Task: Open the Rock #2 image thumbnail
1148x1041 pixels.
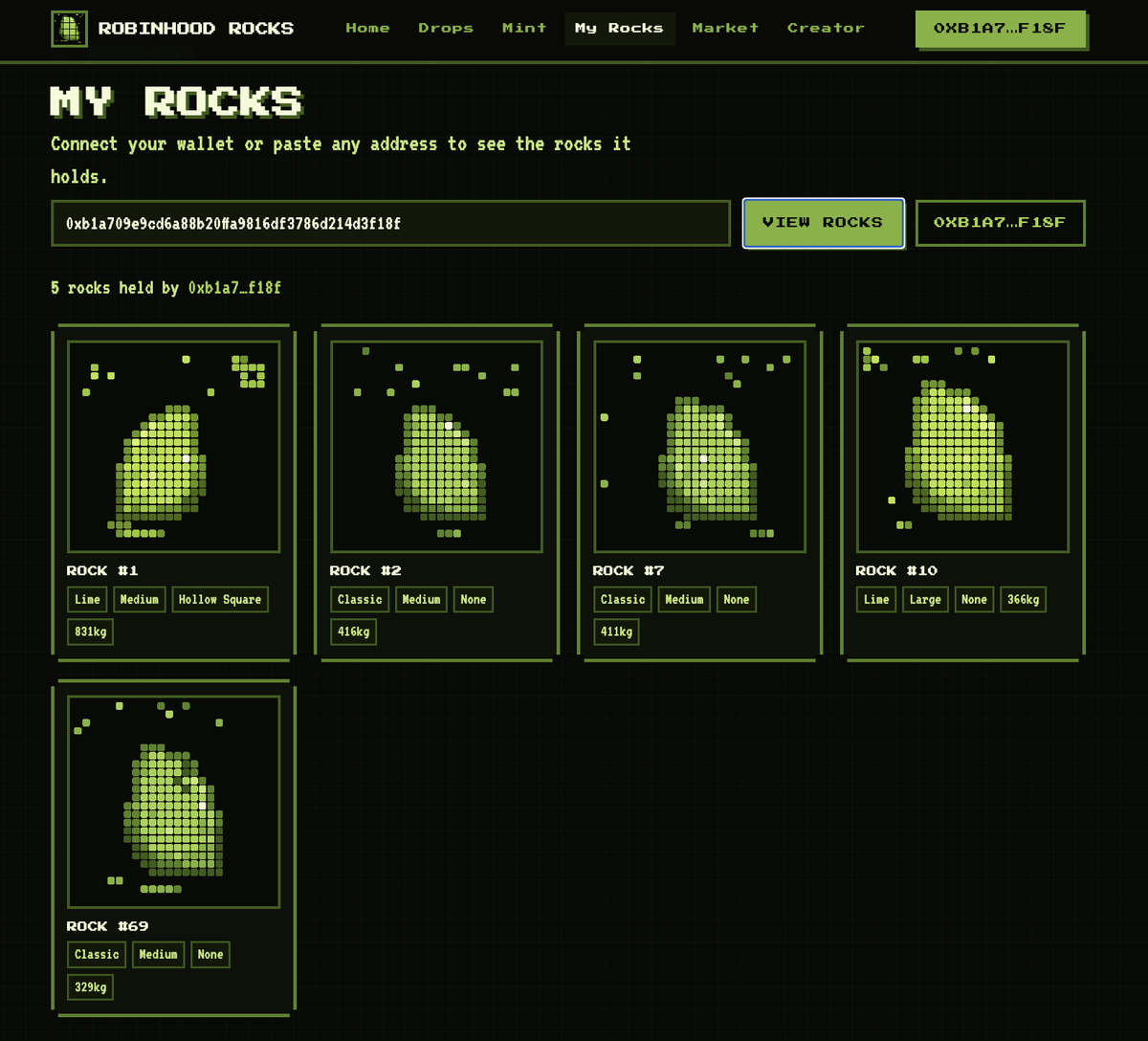Action: pos(436,447)
